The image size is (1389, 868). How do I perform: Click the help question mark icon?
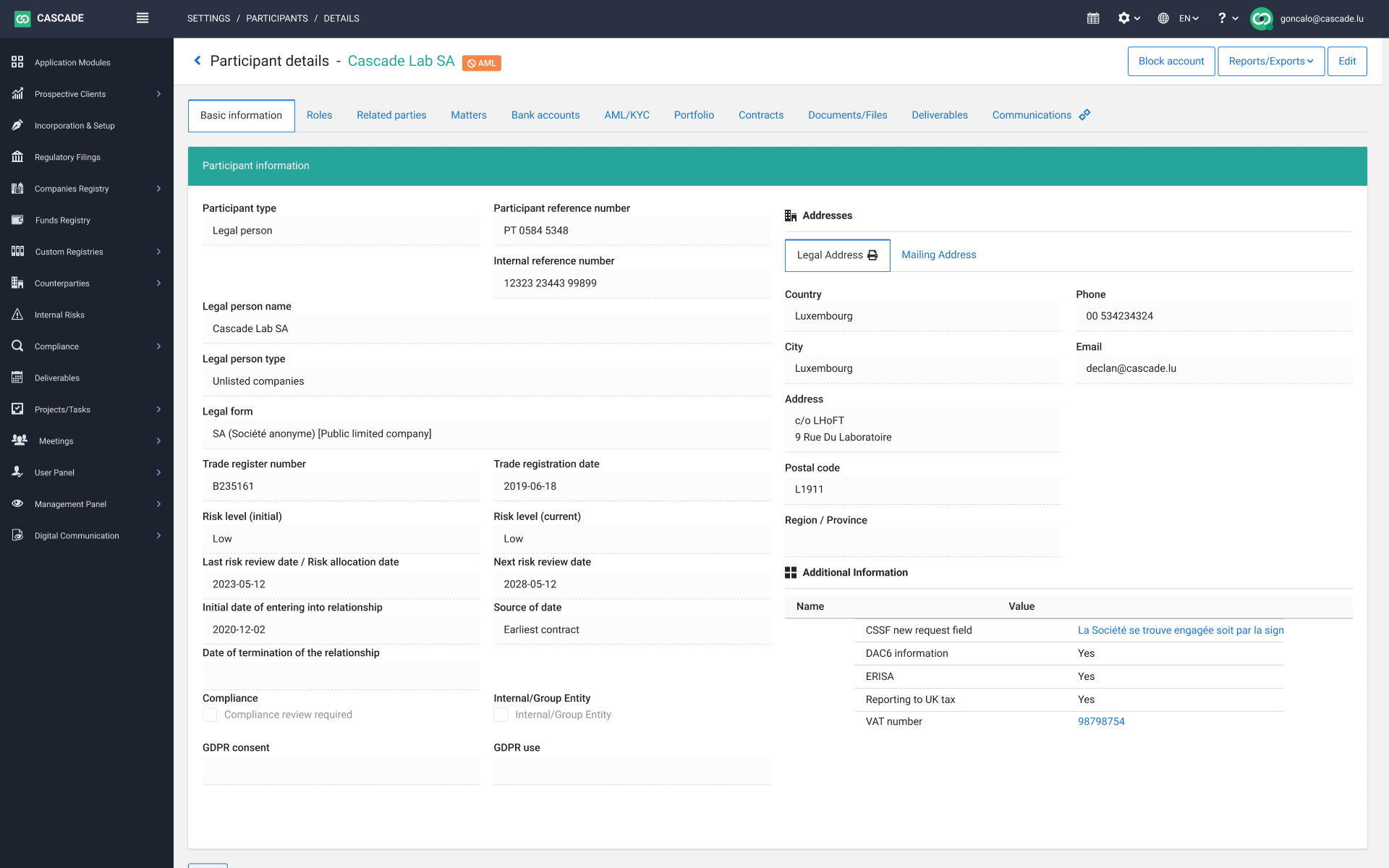tap(1222, 18)
